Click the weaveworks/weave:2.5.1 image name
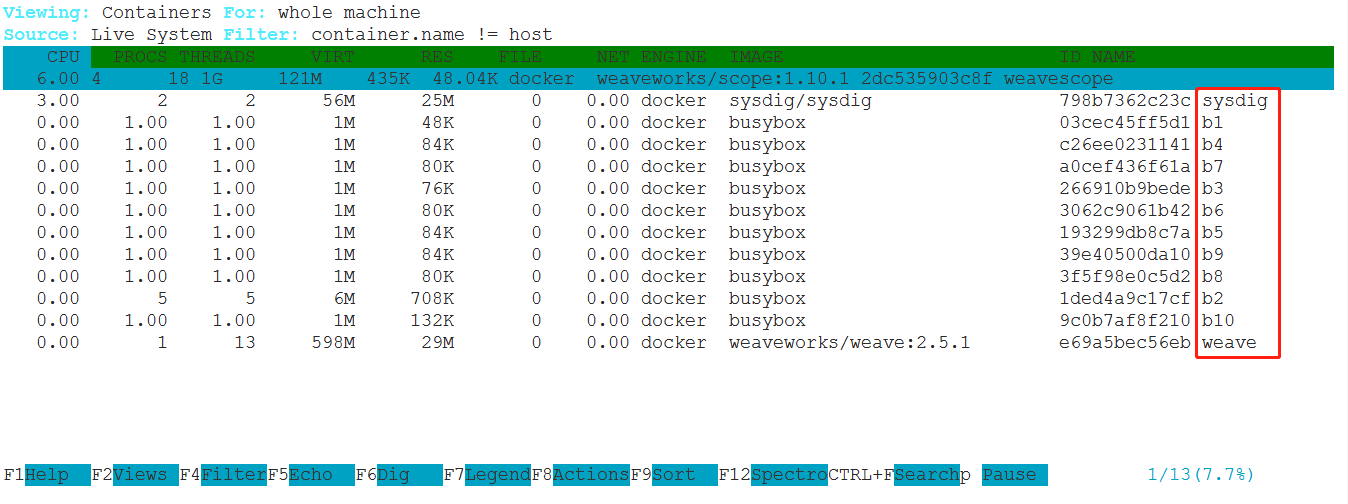Screen dimensions: 1348x504 pos(849,343)
